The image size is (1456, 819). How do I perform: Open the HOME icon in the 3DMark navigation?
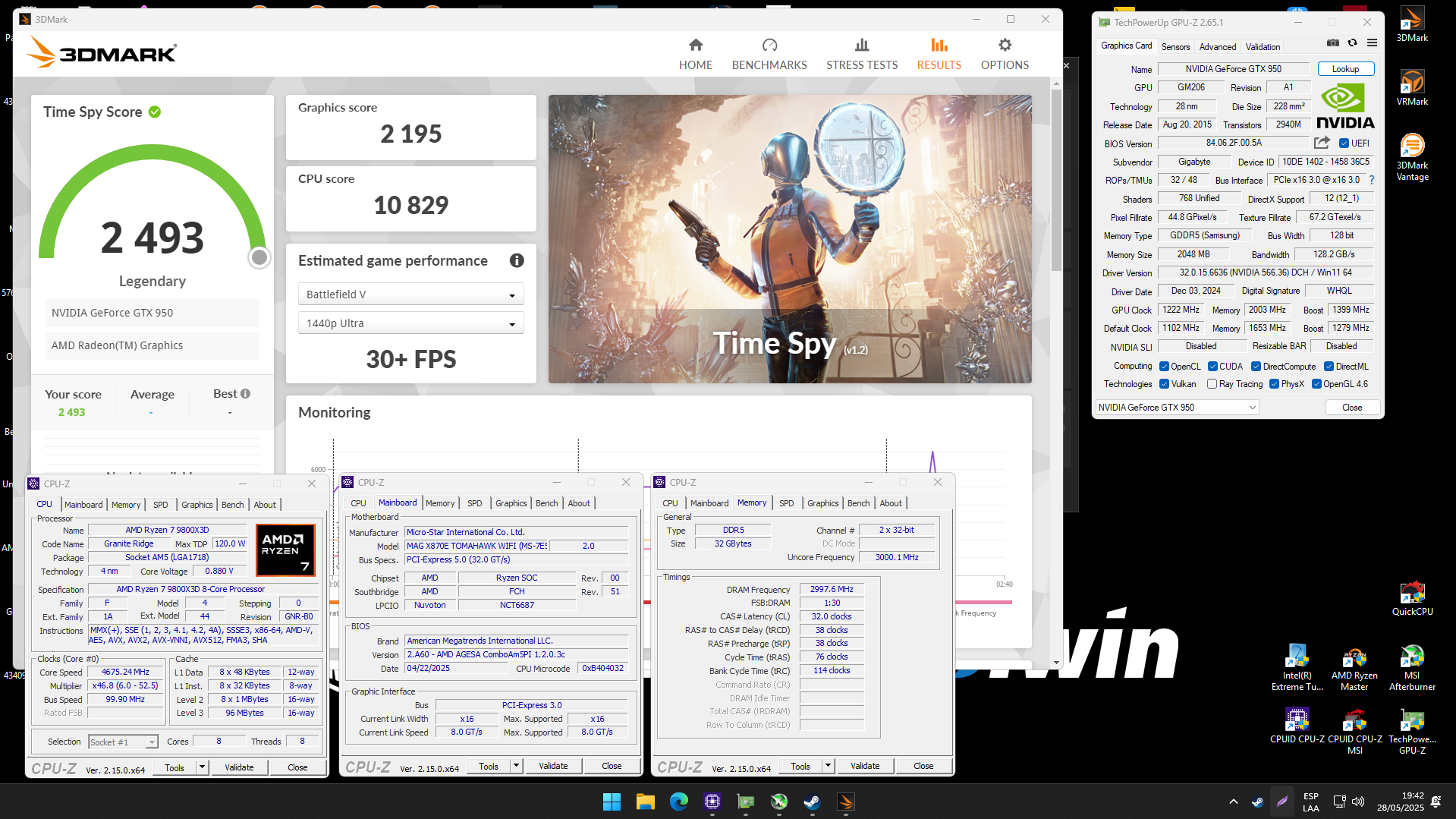point(696,45)
